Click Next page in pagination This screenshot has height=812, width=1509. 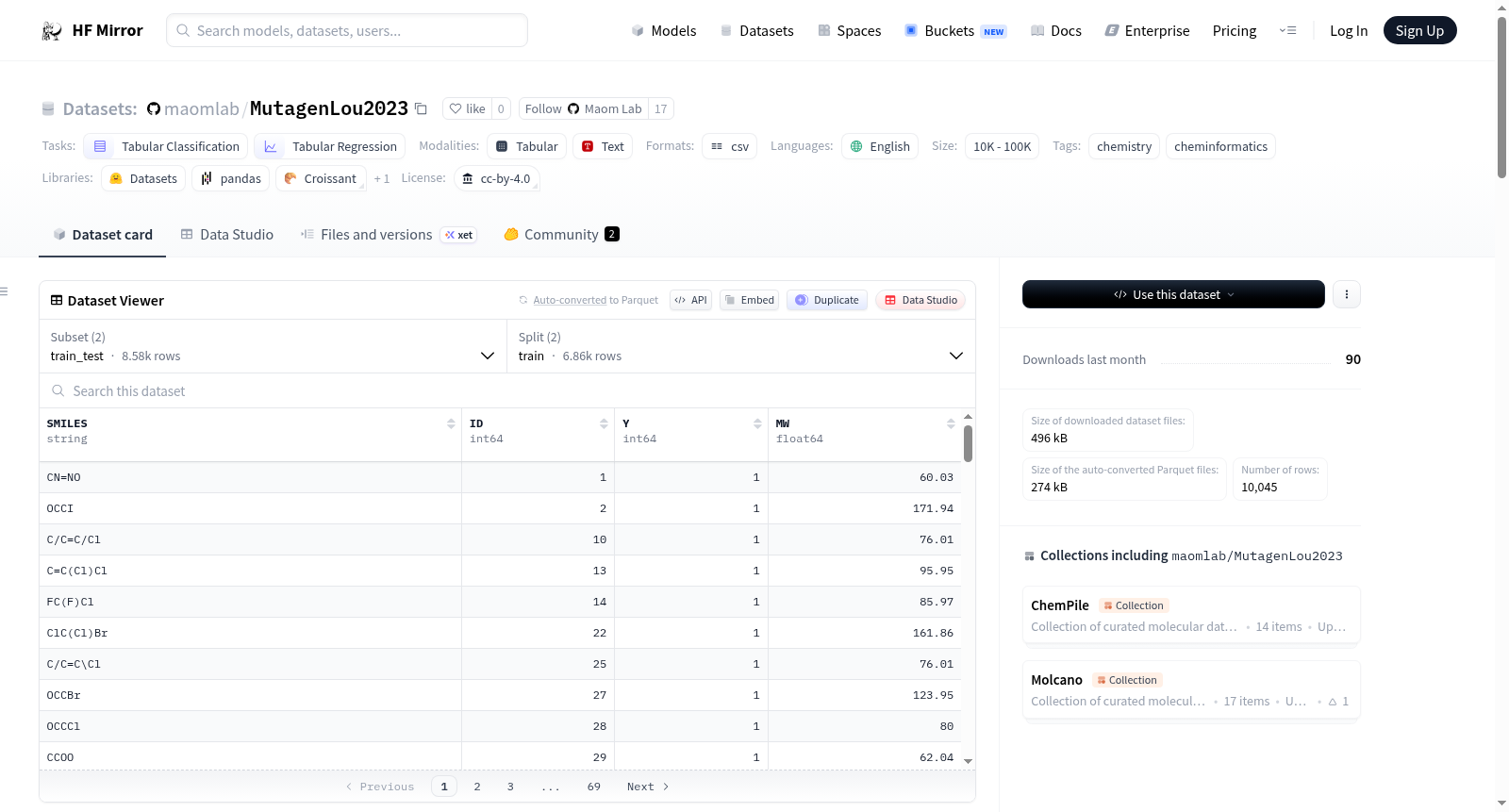point(648,787)
